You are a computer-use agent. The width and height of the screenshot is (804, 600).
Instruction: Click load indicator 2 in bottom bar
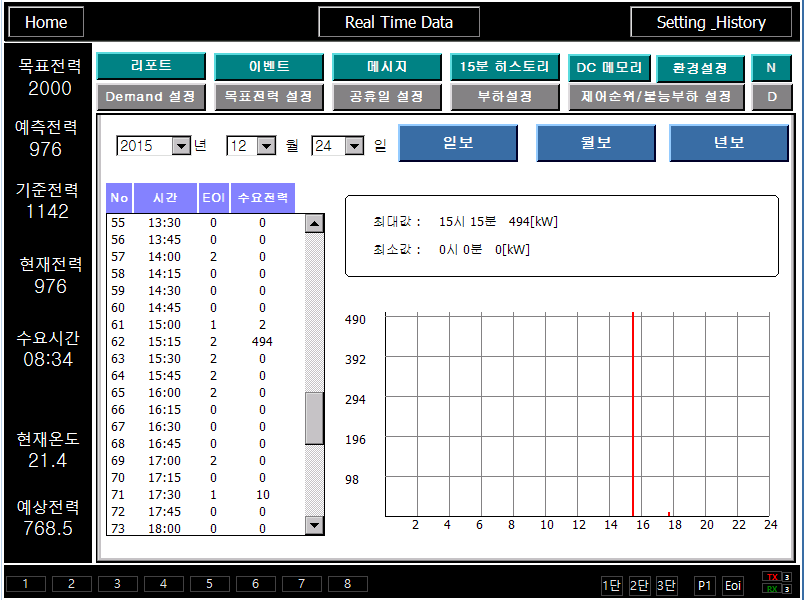click(x=71, y=584)
